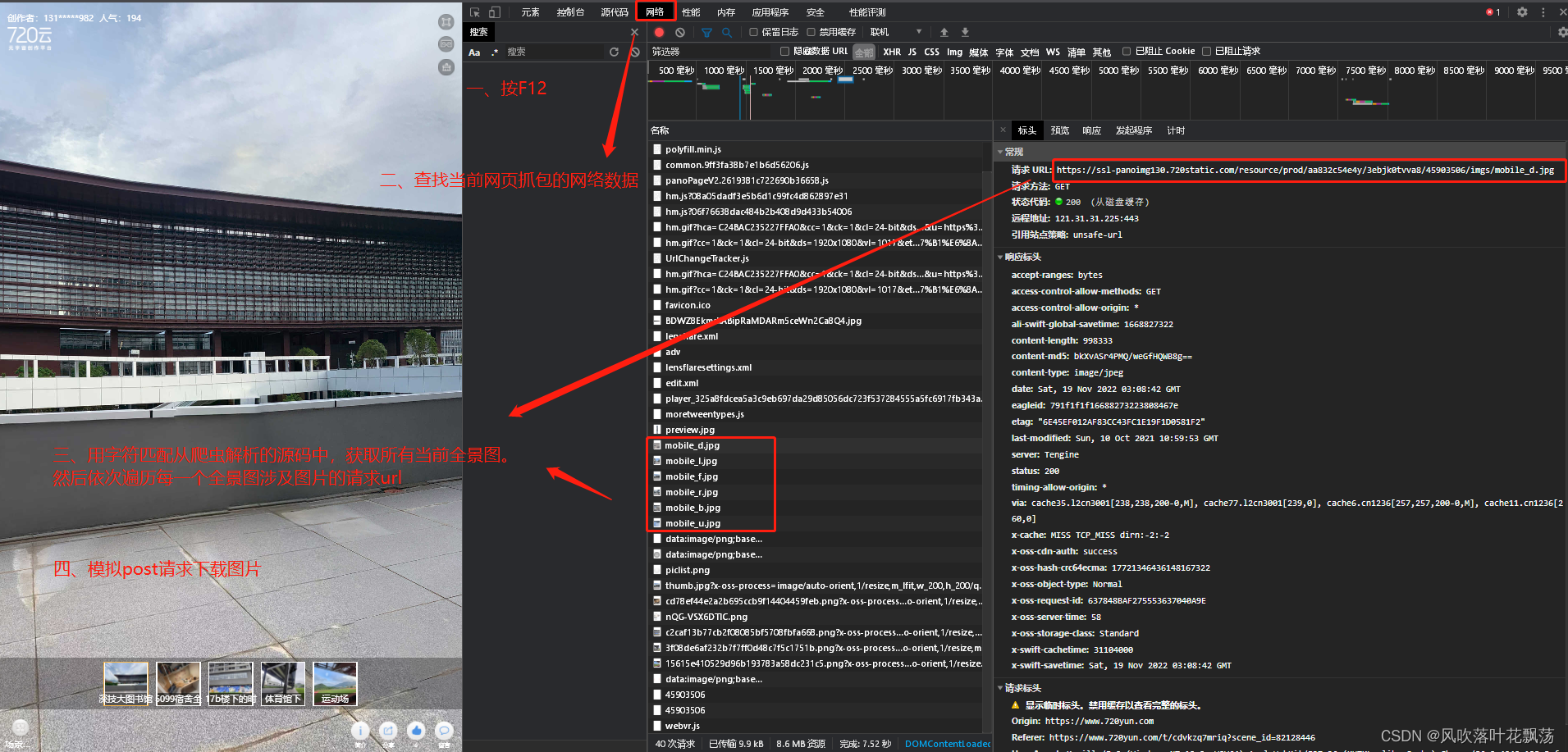Open the DevTools settings gear
The width and height of the screenshot is (1568, 752).
click(x=1522, y=12)
